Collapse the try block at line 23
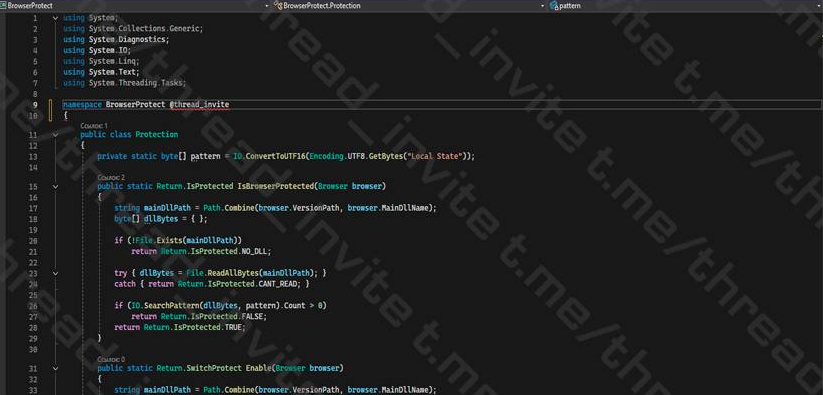823x395 pixels. tap(56, 273)
